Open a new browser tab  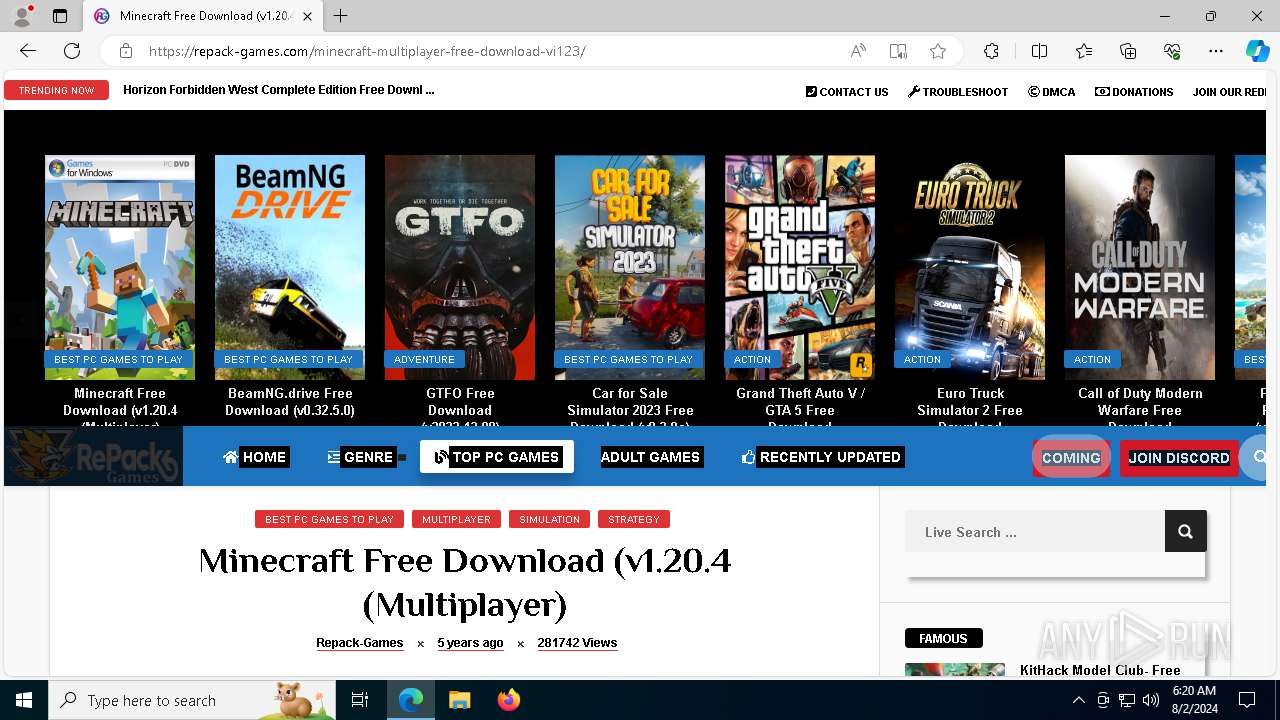pyautogui.click(x=341, y=16)
